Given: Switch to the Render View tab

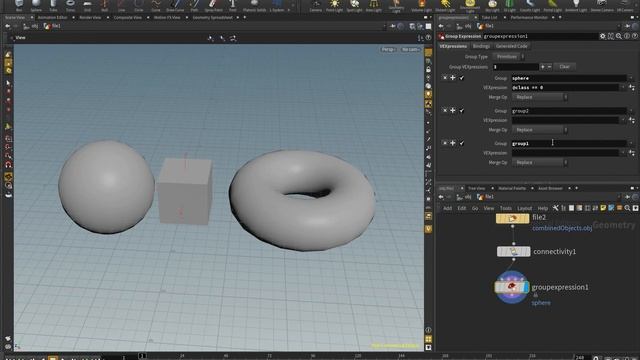Looking at the screenshot, I should pyautogui.click(x=90, y=18).
